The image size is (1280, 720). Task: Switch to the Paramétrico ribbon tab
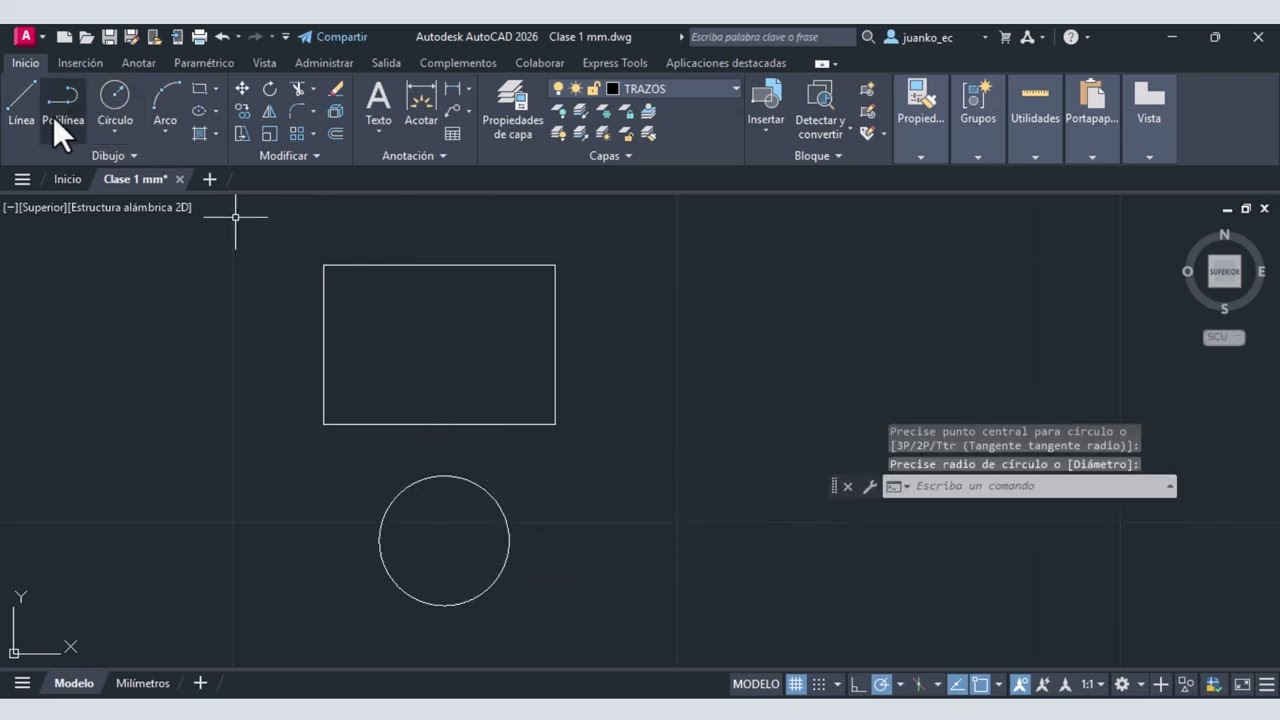204,63
